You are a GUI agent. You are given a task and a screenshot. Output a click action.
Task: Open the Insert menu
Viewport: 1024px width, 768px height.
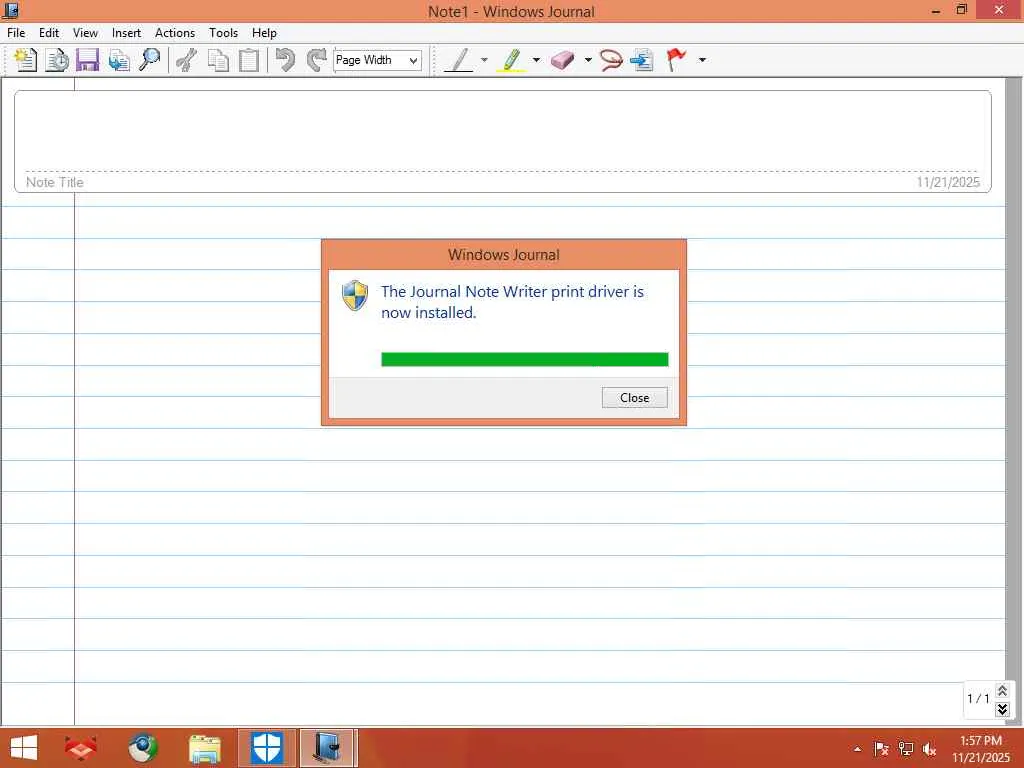click(x=126, y=33)
